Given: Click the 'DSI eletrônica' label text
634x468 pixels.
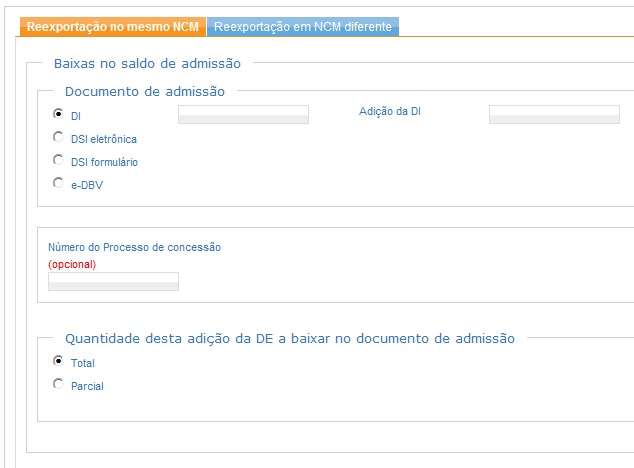Looking at the screenshot, I should click(x=104, y=139).
